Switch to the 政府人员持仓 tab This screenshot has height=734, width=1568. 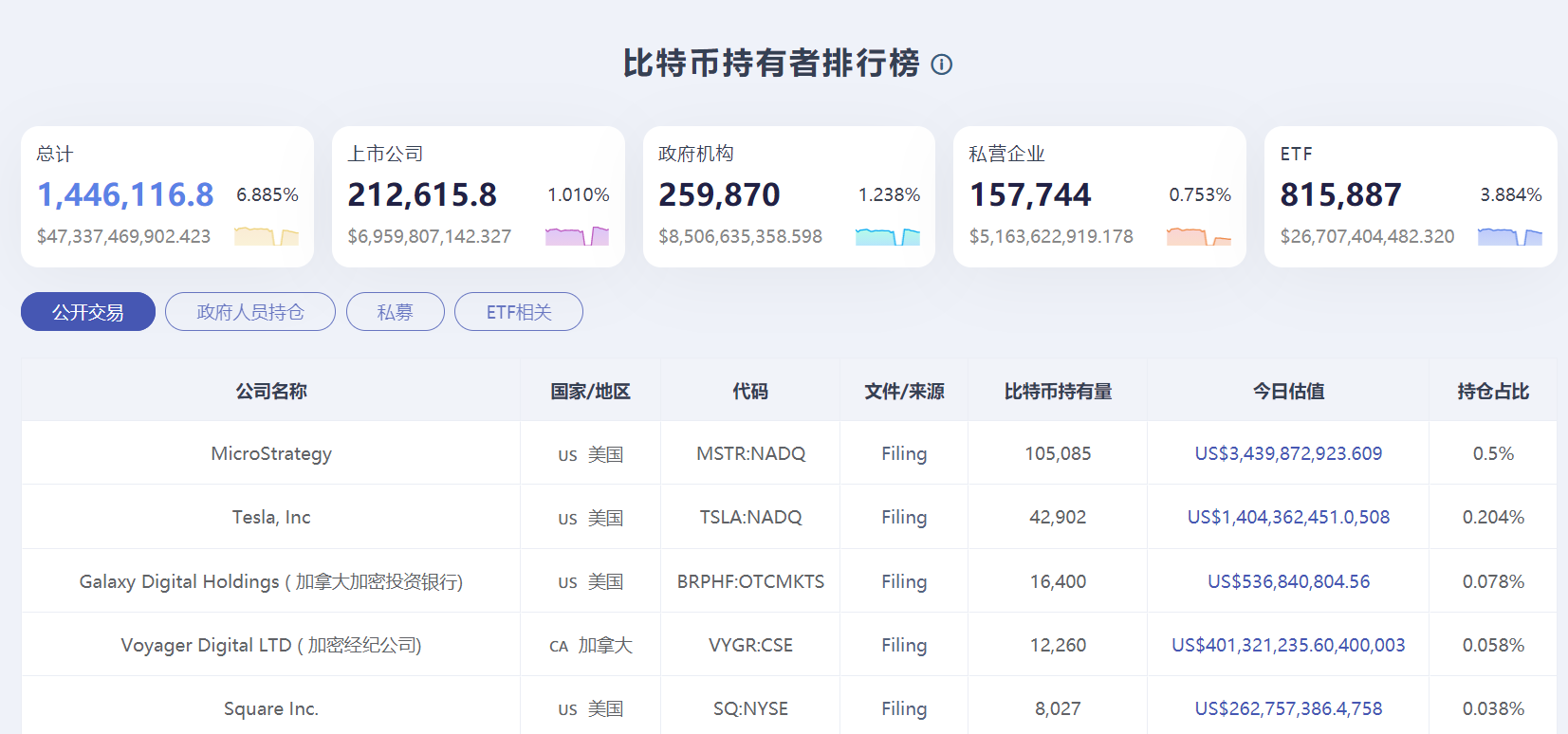coord(250,312)
